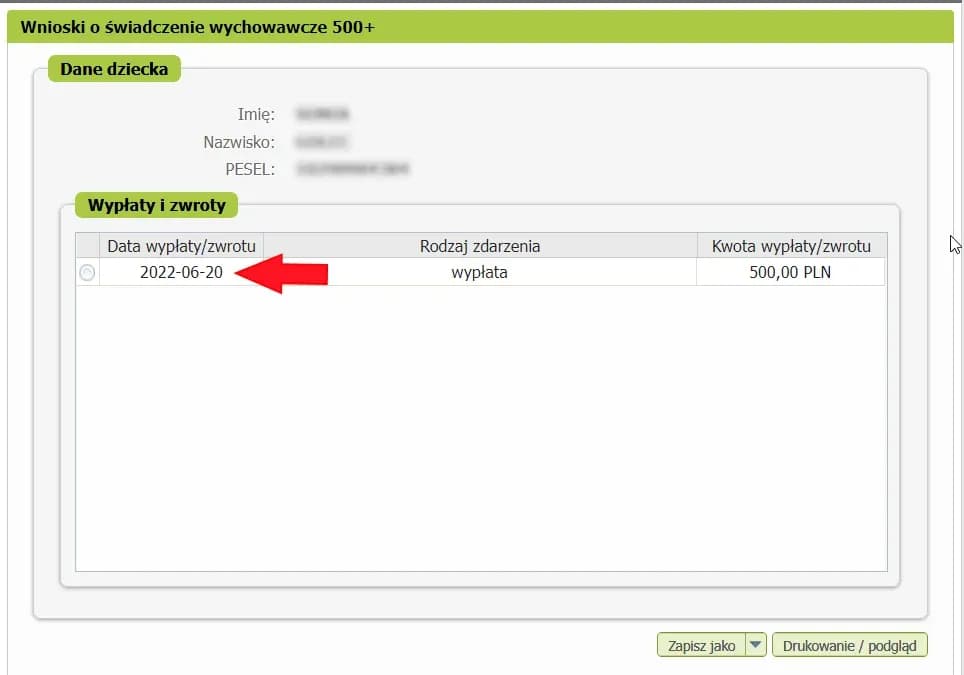The image size is (964, 675).
Task: Click the Wnioski o świadczenie wychowawcze 500+ title
Action: (197, 27)
